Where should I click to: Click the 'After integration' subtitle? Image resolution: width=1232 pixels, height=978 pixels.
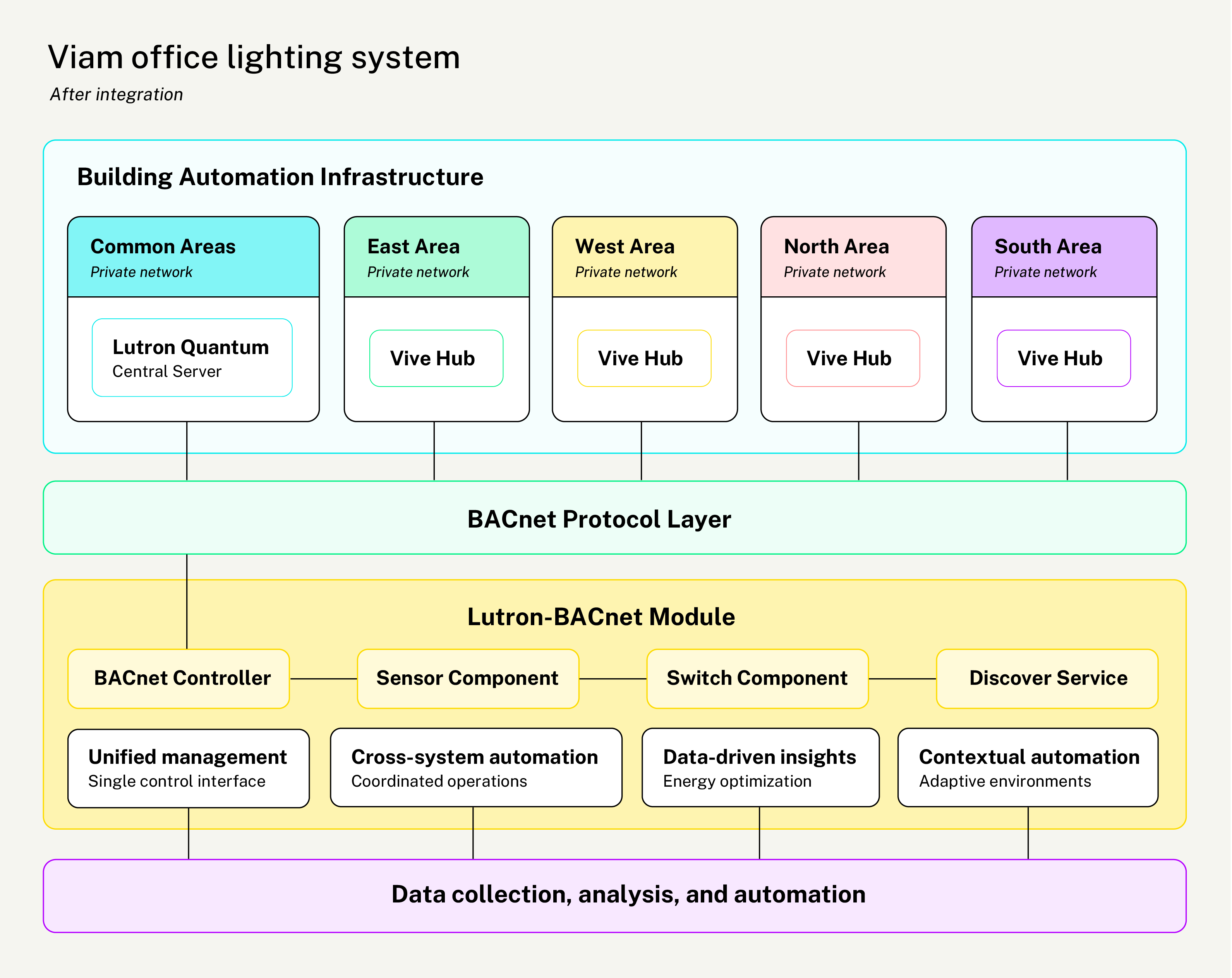click(x=117, y=94)
